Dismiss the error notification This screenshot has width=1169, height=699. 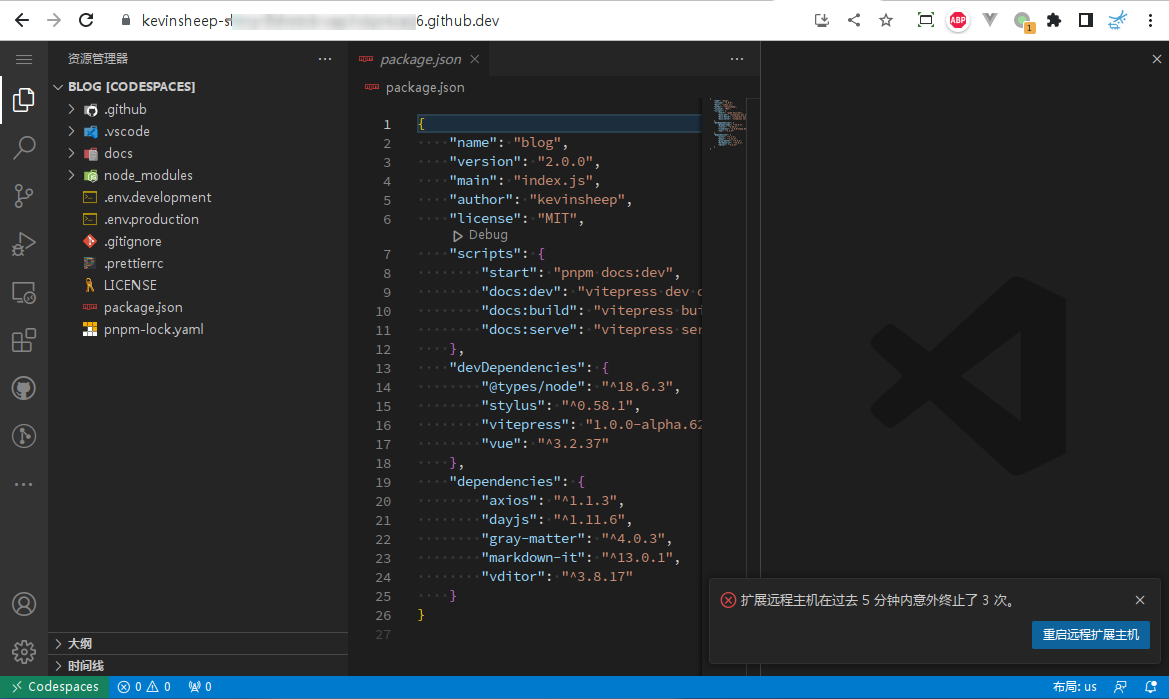coord(1140,600)
